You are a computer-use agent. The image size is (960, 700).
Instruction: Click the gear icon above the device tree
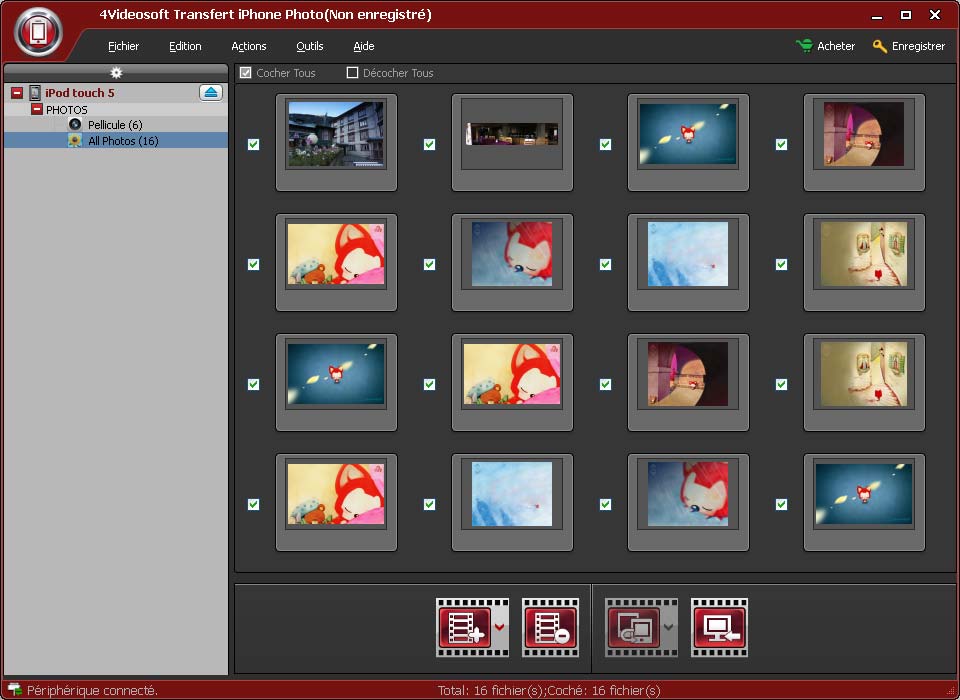pyautogui.click(x=116, y=73)
